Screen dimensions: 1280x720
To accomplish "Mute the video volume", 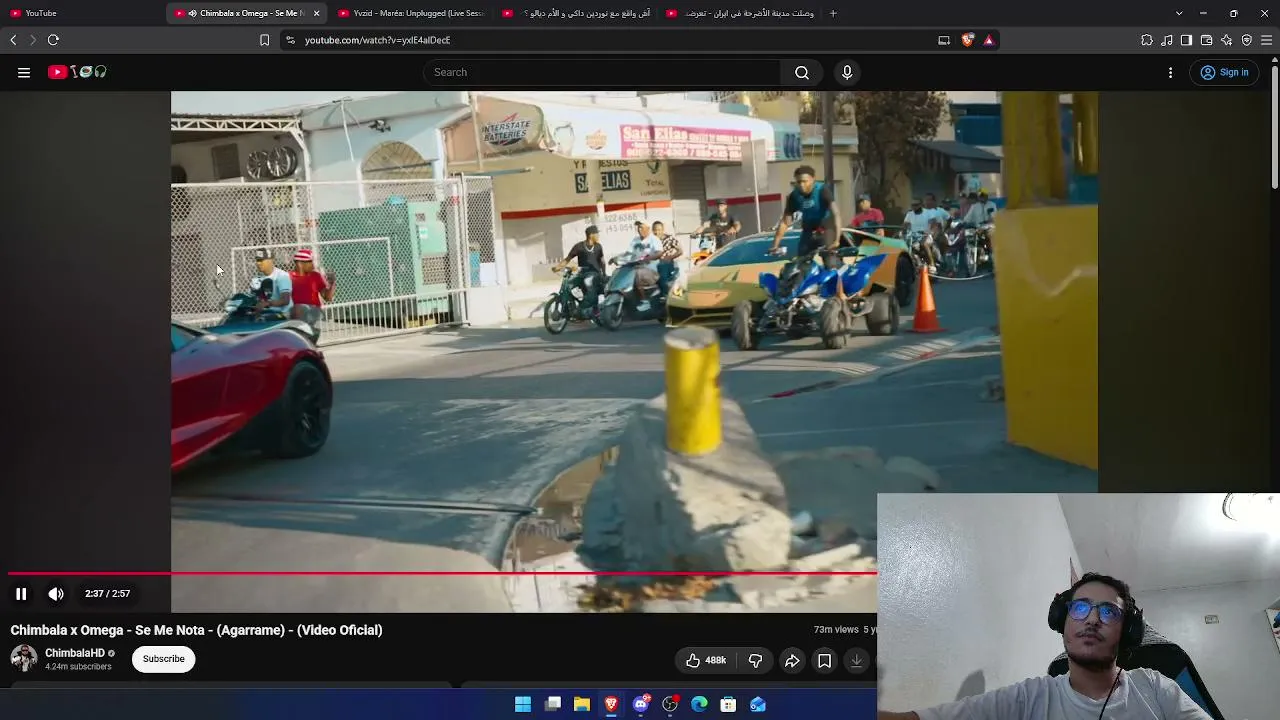I will pyautogui.click(x=56, y=594).
